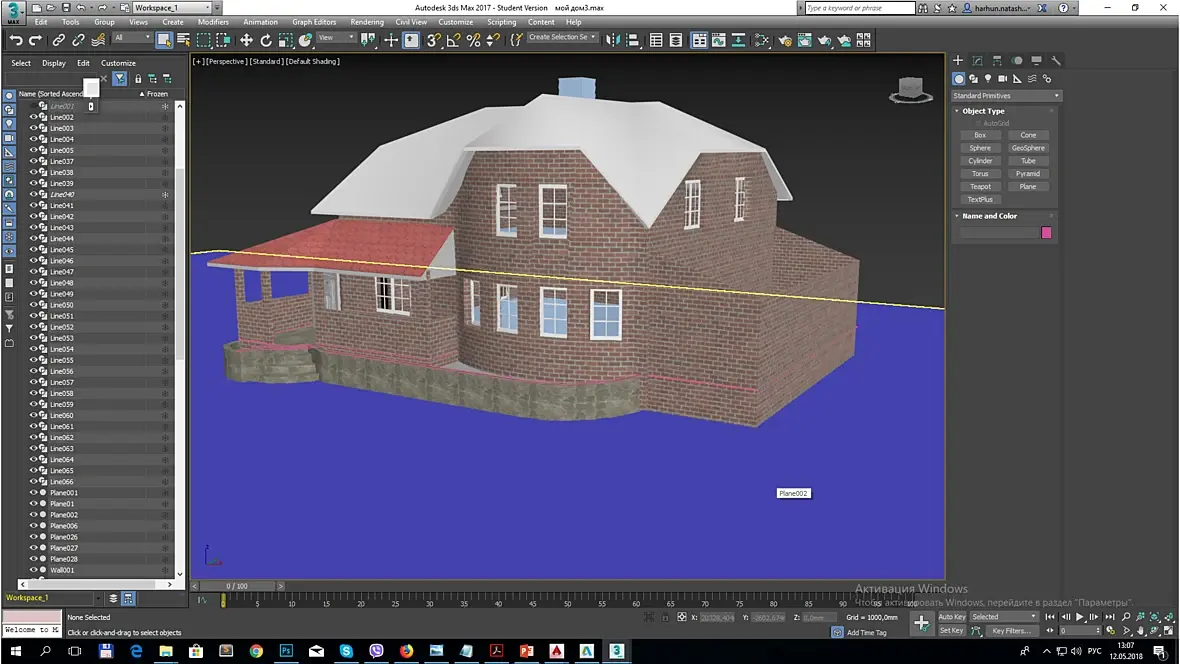Hide Line002 using its eye icon
Screen dimensions: 1180x664
pyautogui.click(x=33, y=117)
